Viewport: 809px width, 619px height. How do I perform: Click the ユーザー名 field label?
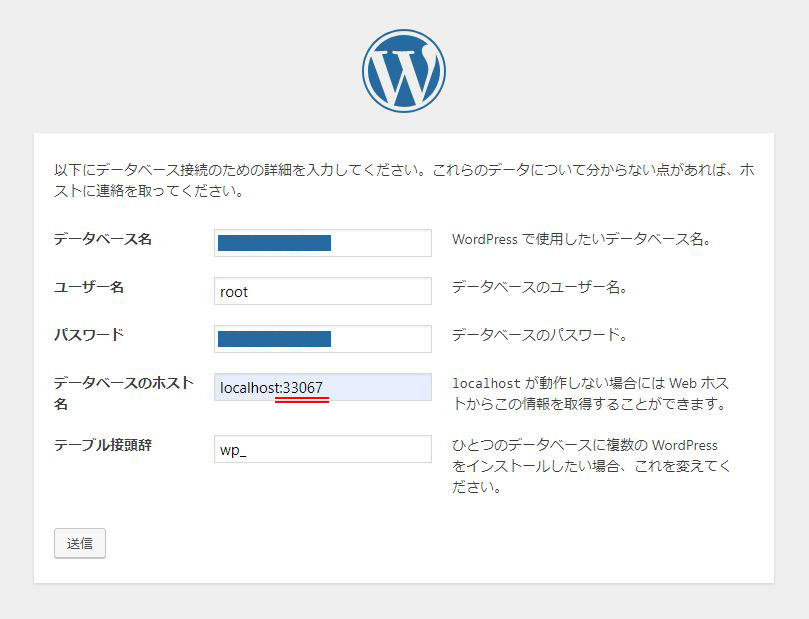[89, 287]
